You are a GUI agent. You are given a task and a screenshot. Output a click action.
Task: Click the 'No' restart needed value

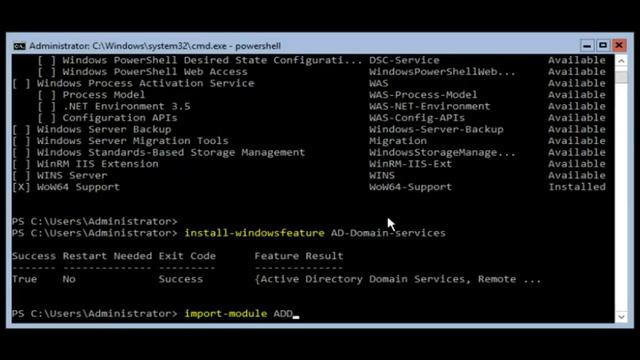(x=69, y=279)
